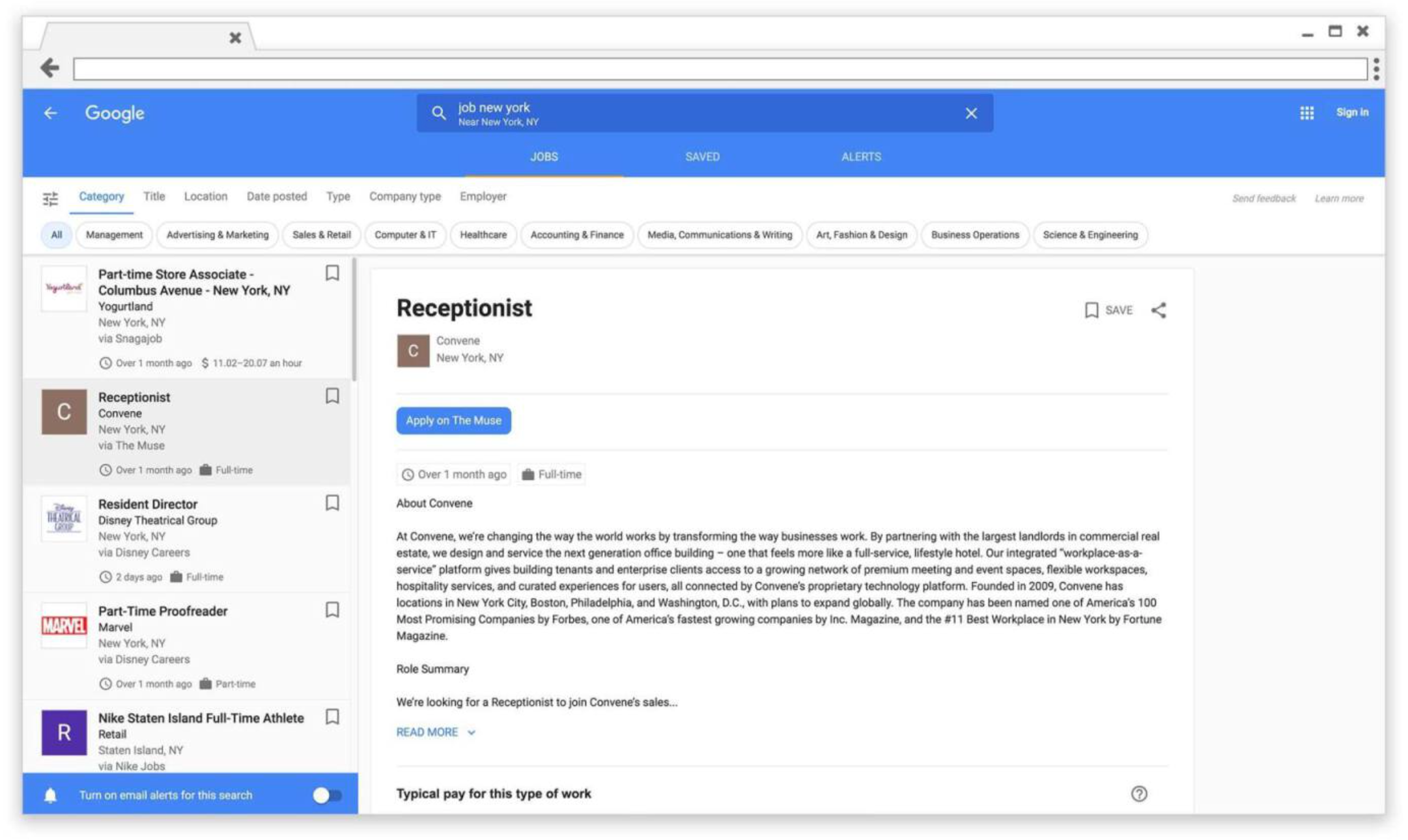The image size is (1408, 840).
Task: Select the Company type filter tab
Action: 405,197
